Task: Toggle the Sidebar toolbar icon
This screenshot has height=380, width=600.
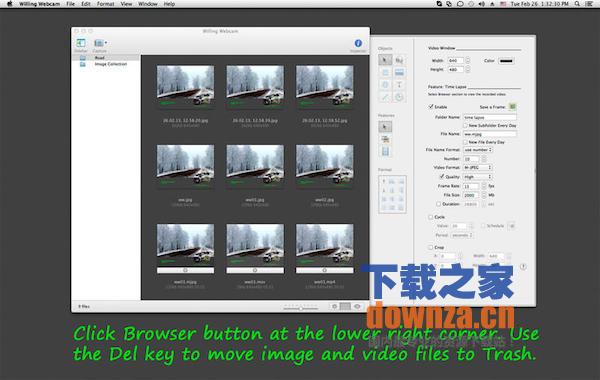Action: tap(81, 43)
